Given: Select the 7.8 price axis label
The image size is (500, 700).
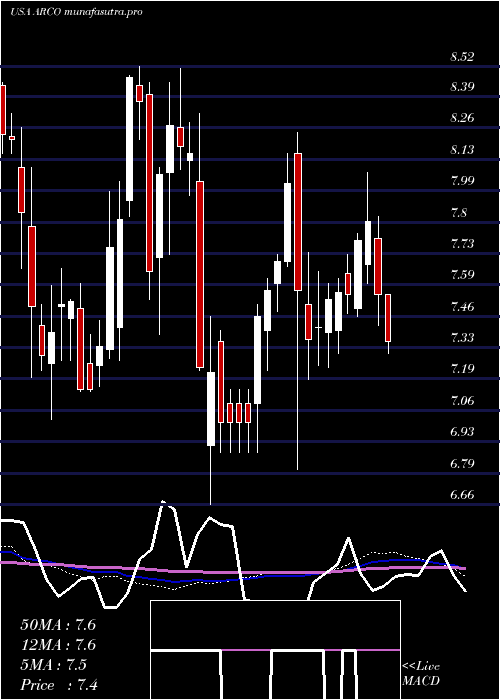Looking at the screenshot, I should (459, 212).
